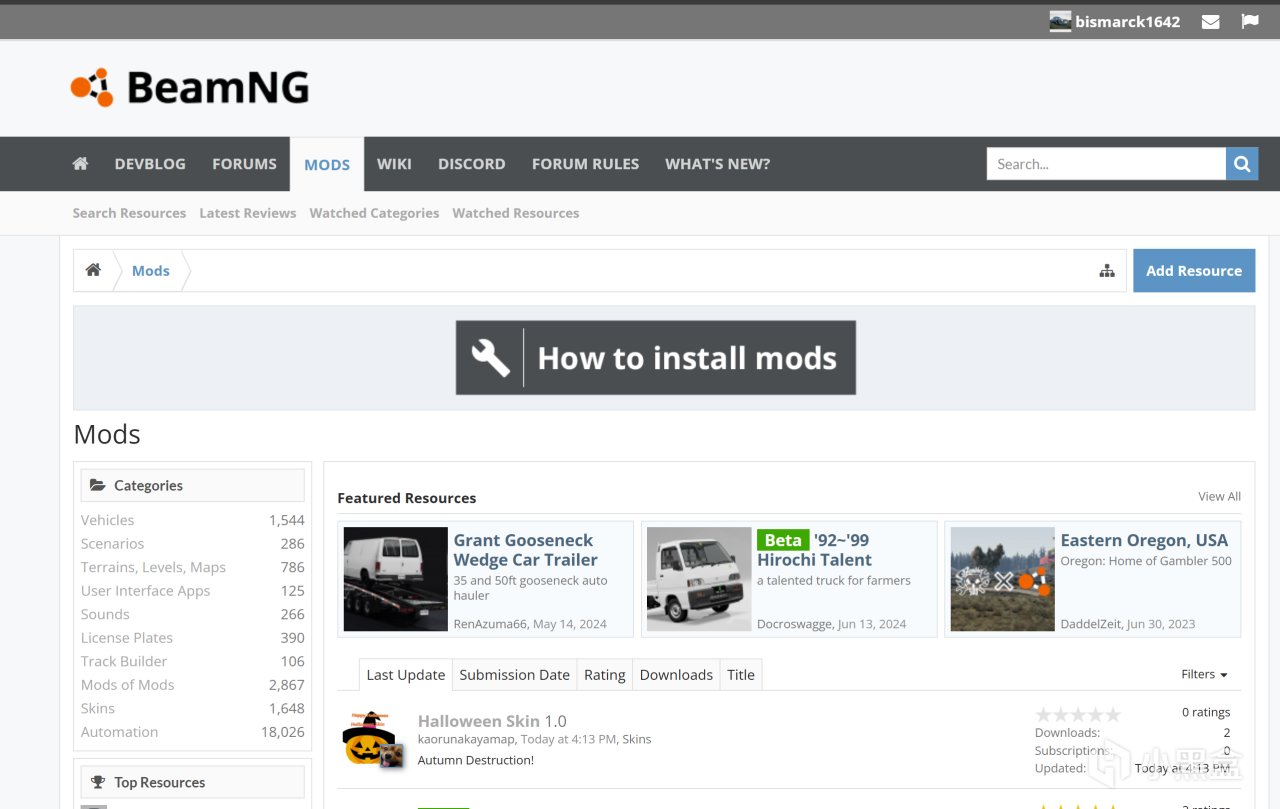Sort by Rating tab

pyautogui.click(x=605, y=675)
